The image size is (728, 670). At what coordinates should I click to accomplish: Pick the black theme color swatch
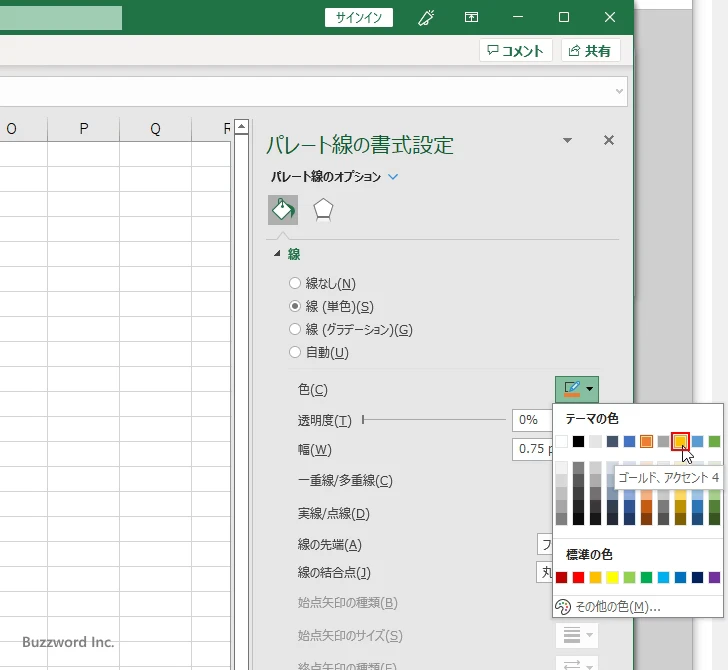578,441
